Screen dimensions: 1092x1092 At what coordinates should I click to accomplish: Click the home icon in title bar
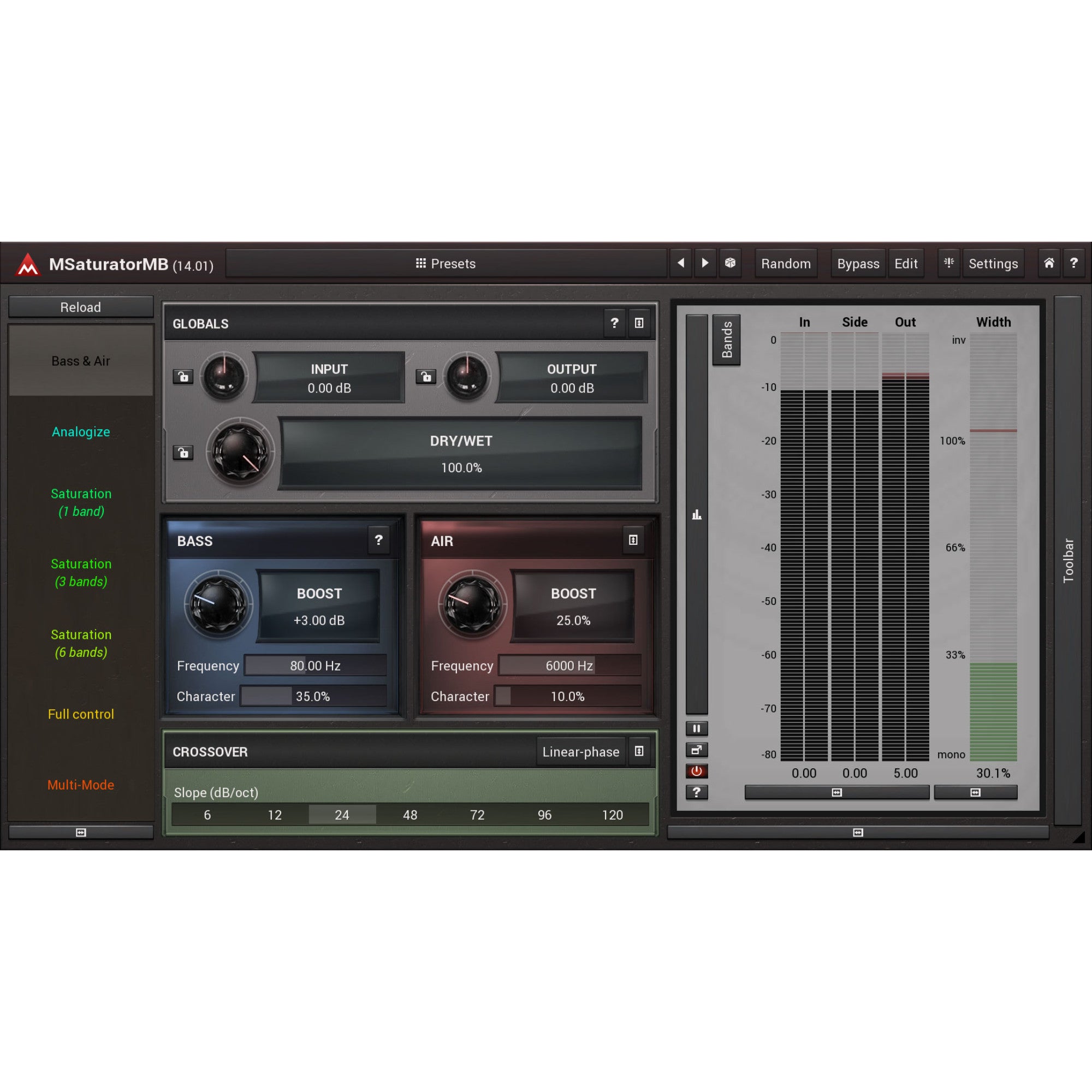(x=1048, y=263)
